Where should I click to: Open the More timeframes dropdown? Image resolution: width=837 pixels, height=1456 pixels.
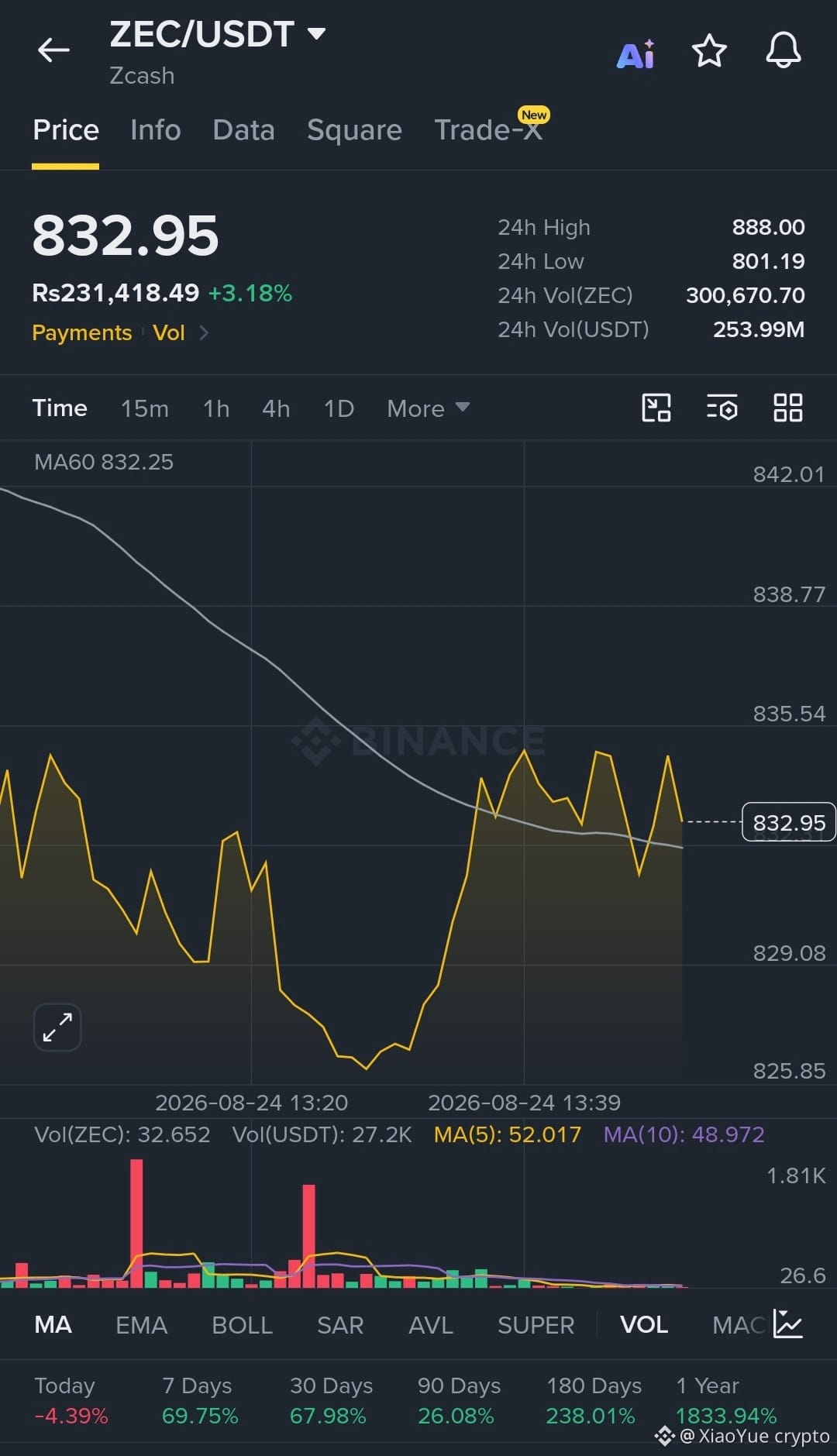click(428, 408)
